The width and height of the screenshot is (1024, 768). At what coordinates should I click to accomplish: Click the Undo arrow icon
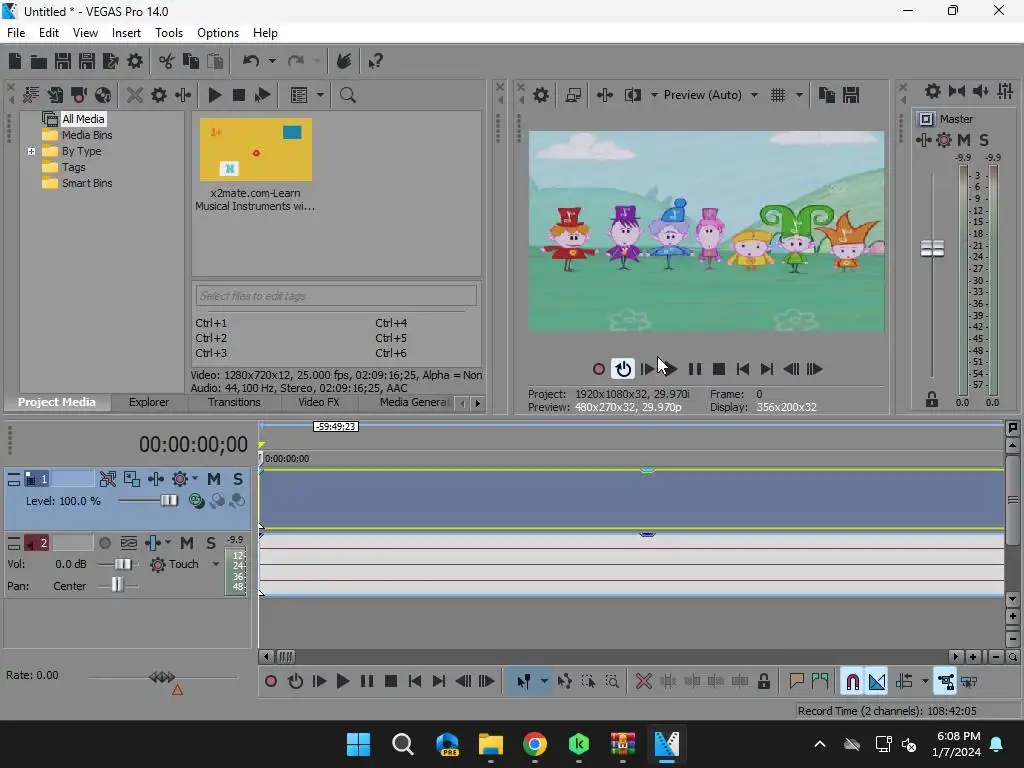click(x=250, y=61)
